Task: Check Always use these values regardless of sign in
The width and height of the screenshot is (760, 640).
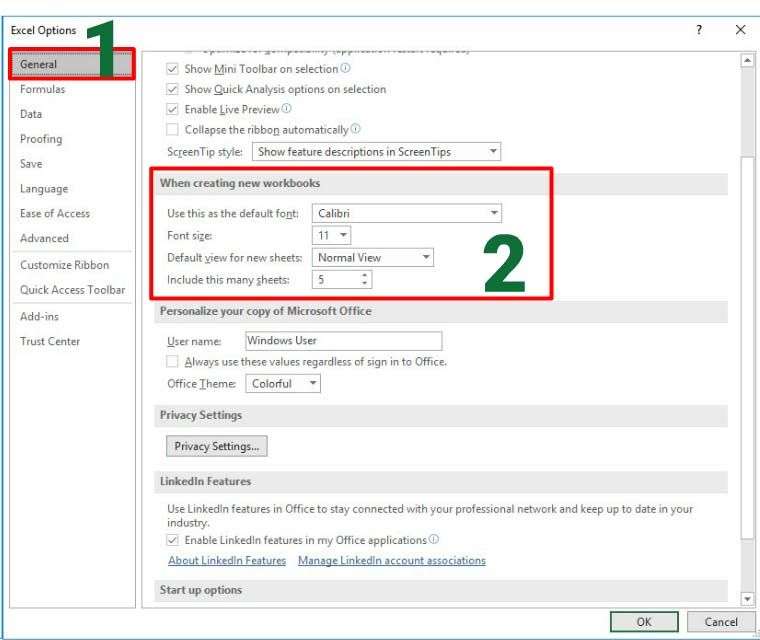Action: point(172,362)
